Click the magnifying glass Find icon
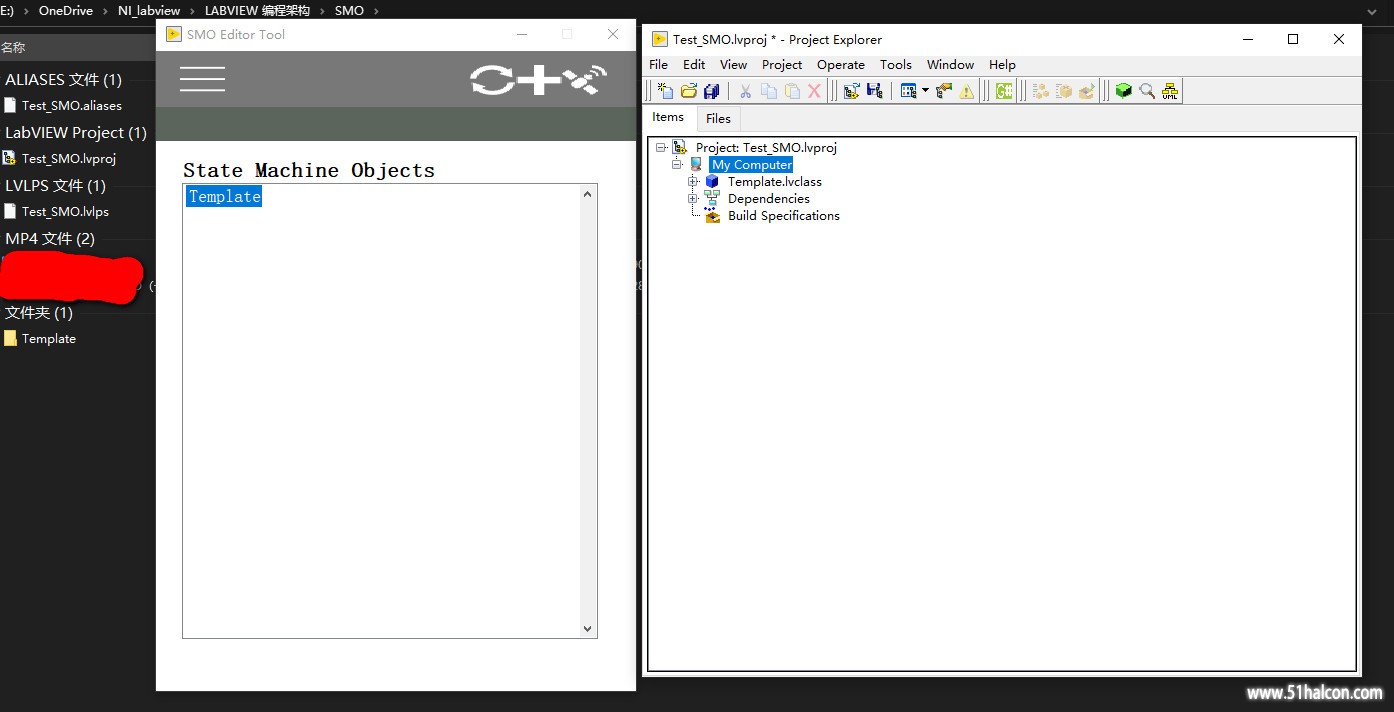 tap(1147, 91)
